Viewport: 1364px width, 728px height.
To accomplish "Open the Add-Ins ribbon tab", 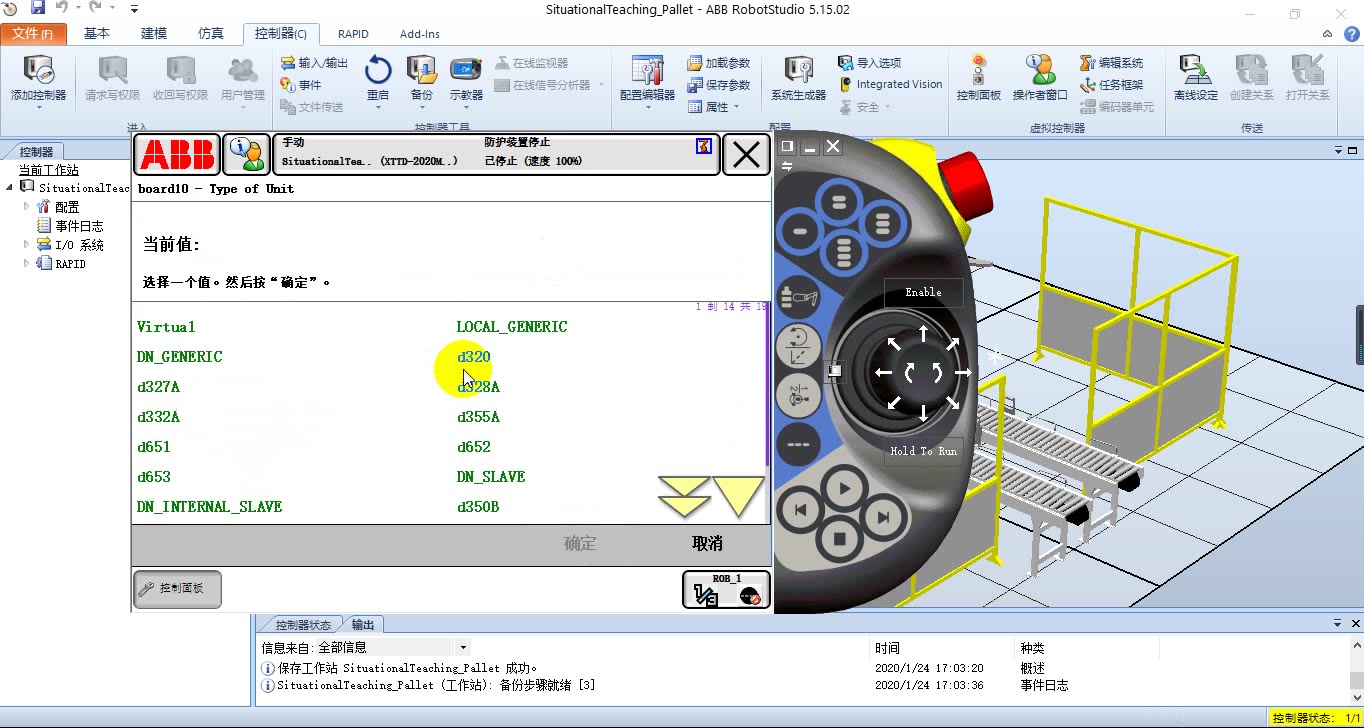I will [x=419, y=34].
